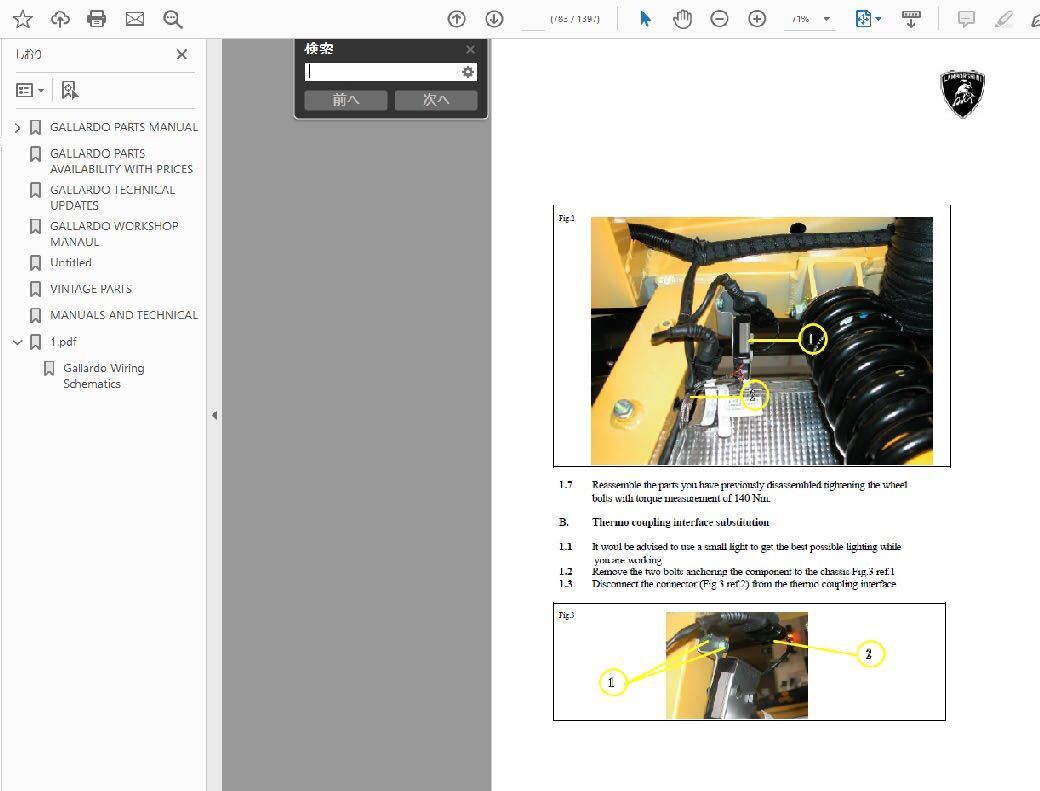The height and width of the screenshot is (791, 1040).
Task: Print the document with printer icon
Action: click(x=97, y=19)
